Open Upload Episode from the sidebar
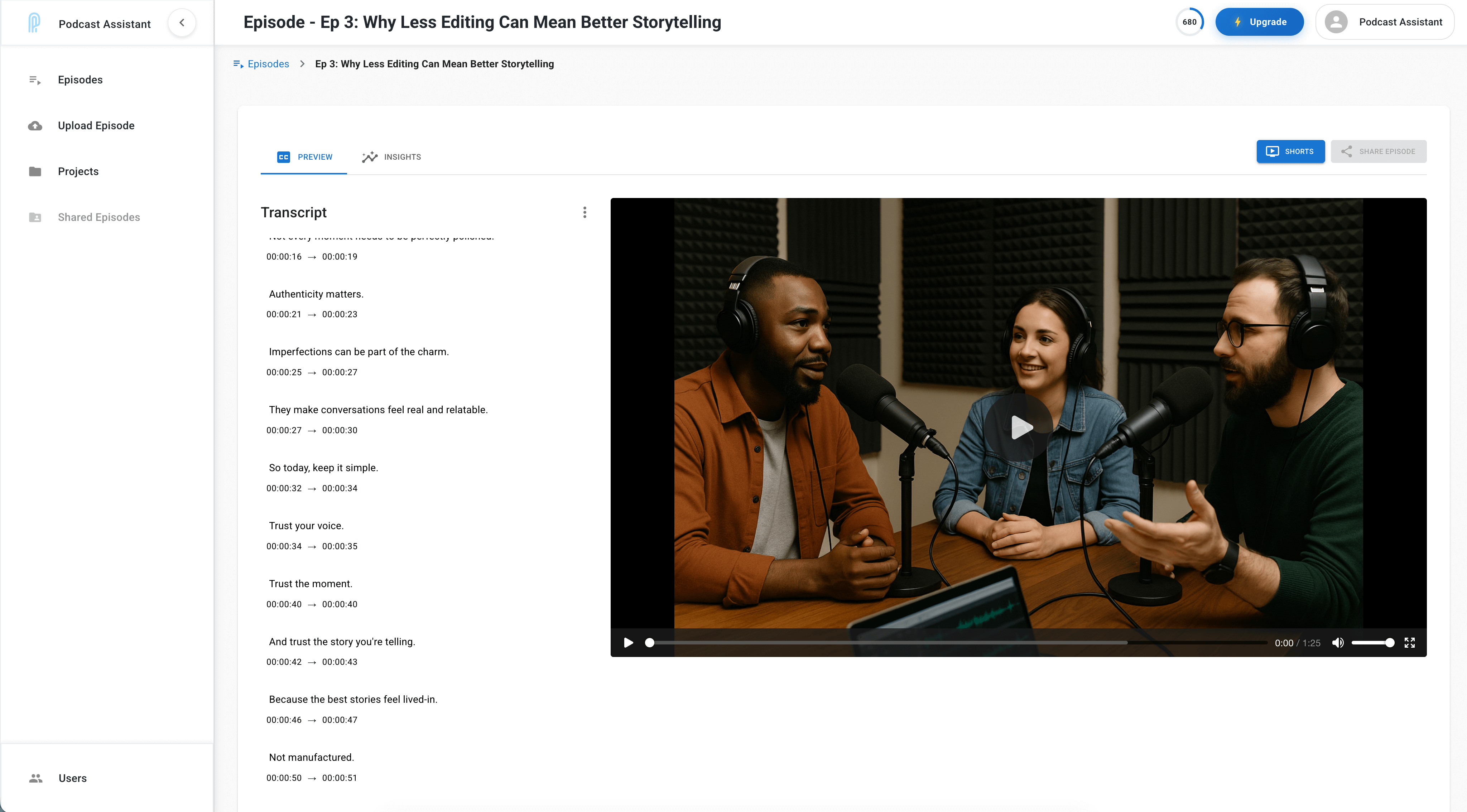 [x=96, y=126]
